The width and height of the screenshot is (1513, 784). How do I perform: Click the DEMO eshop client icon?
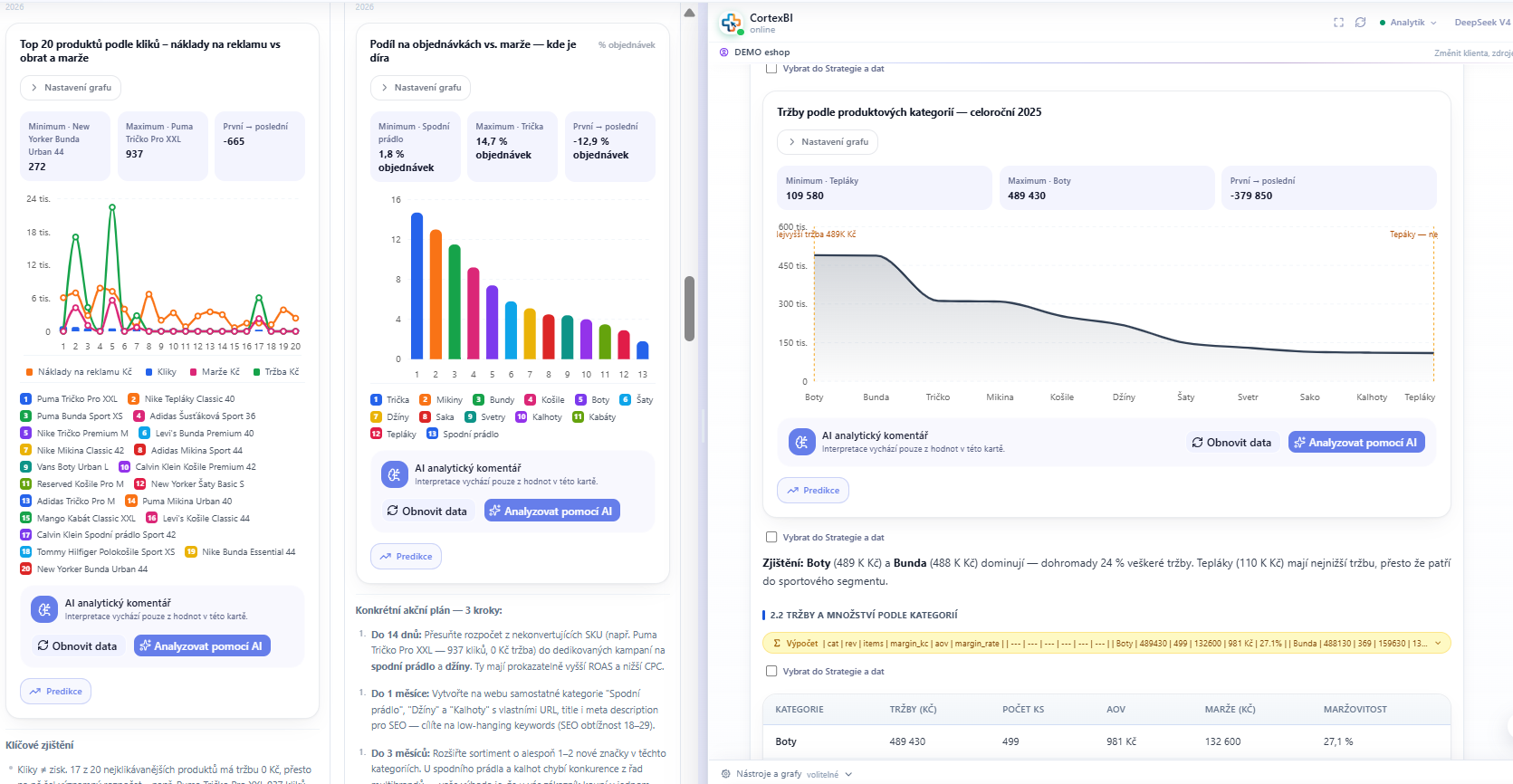pos(724,53)
